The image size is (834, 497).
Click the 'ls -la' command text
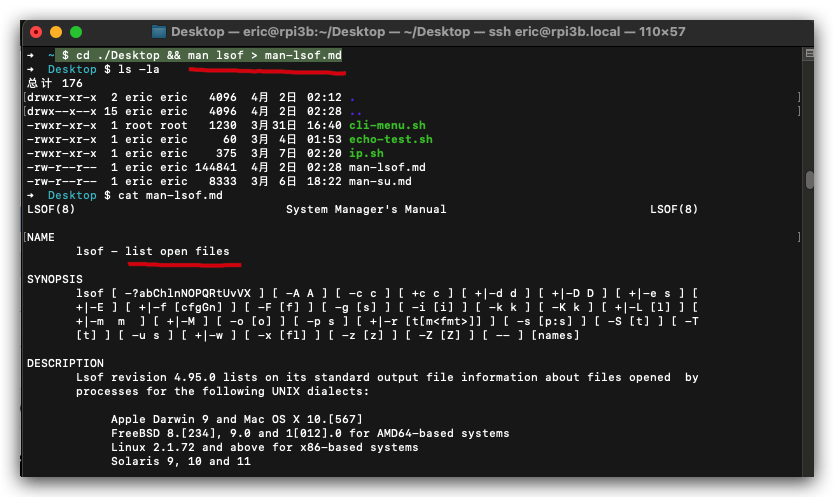[138, 69]
